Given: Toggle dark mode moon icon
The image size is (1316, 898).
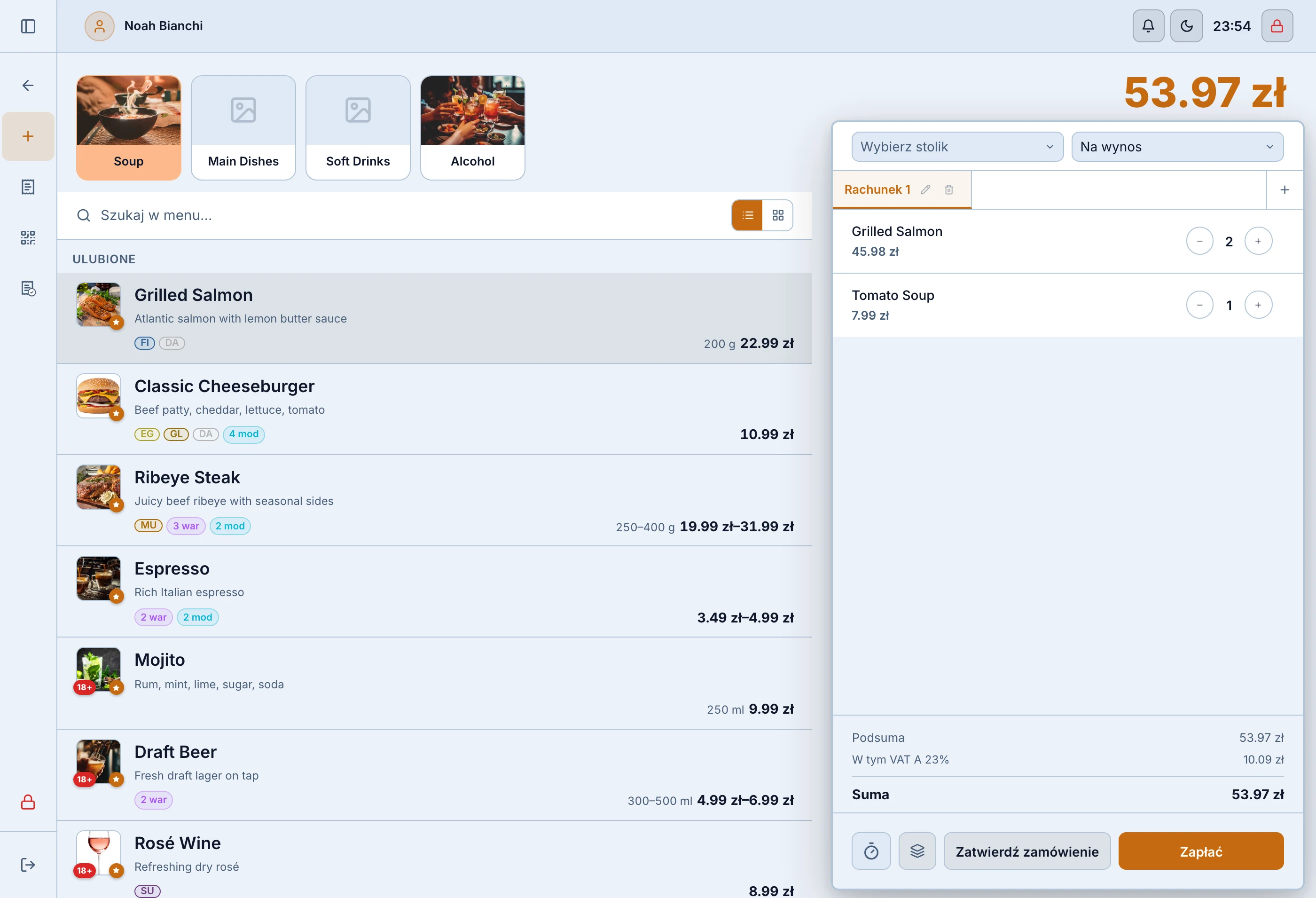Looking at the screenshot, I should tap(1186, 26).
